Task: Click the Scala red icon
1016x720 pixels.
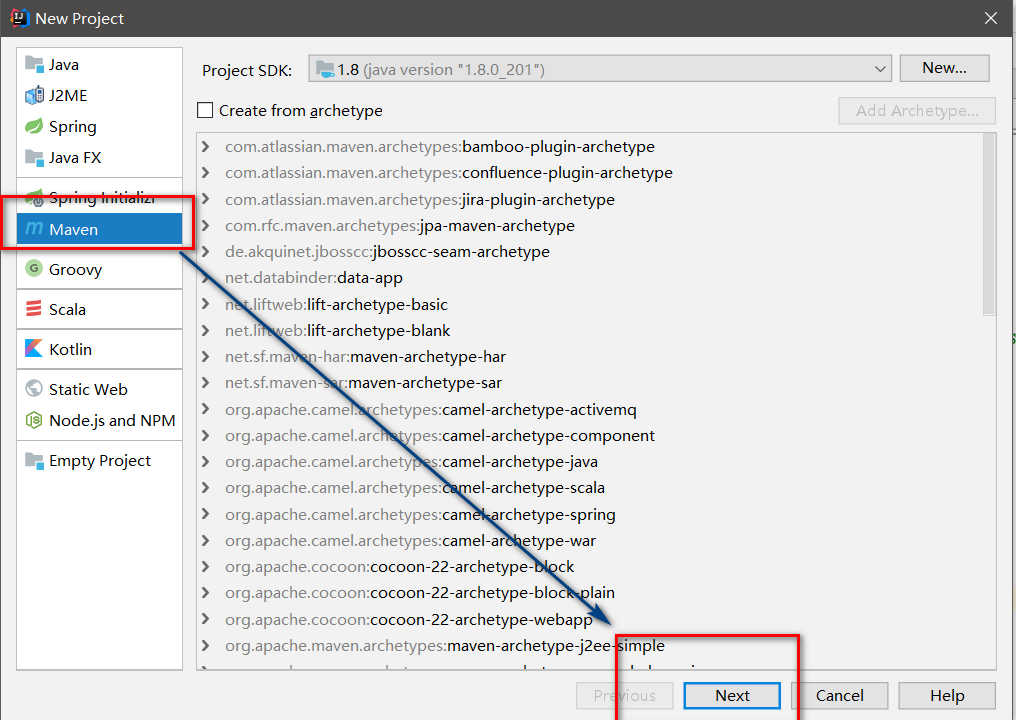Action: (34, 308)
